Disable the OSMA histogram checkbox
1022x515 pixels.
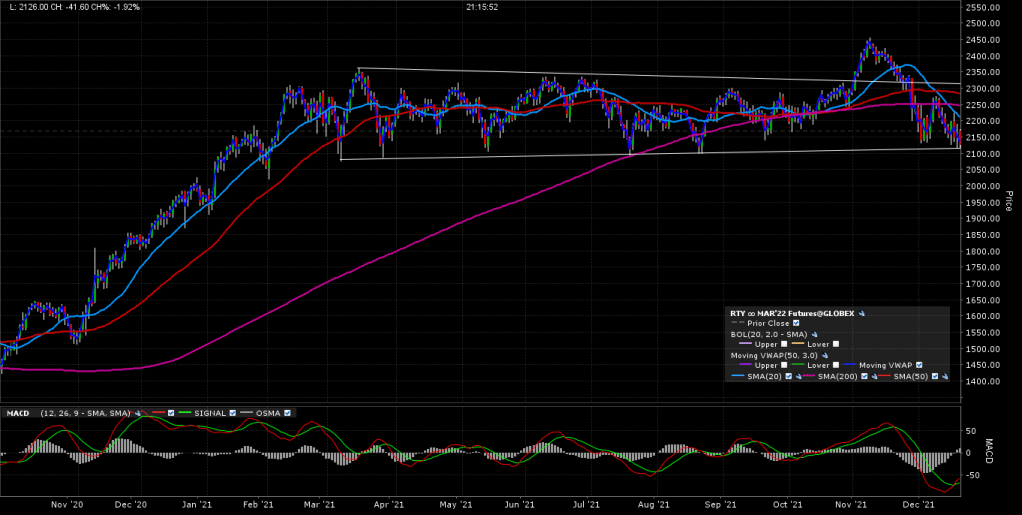287,413
